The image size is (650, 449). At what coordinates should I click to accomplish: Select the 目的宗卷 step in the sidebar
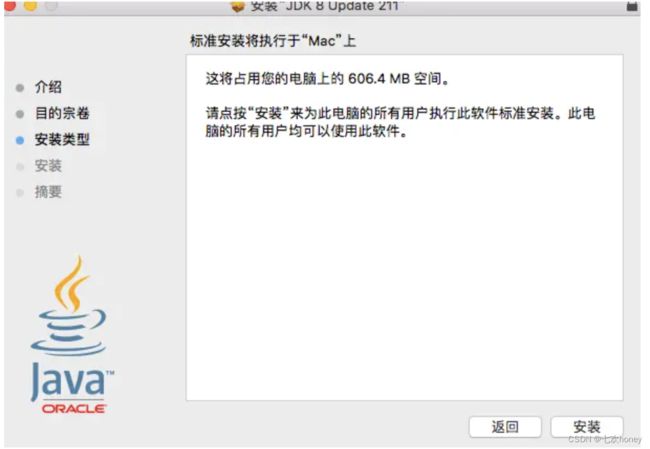click(x=62, y=113)
